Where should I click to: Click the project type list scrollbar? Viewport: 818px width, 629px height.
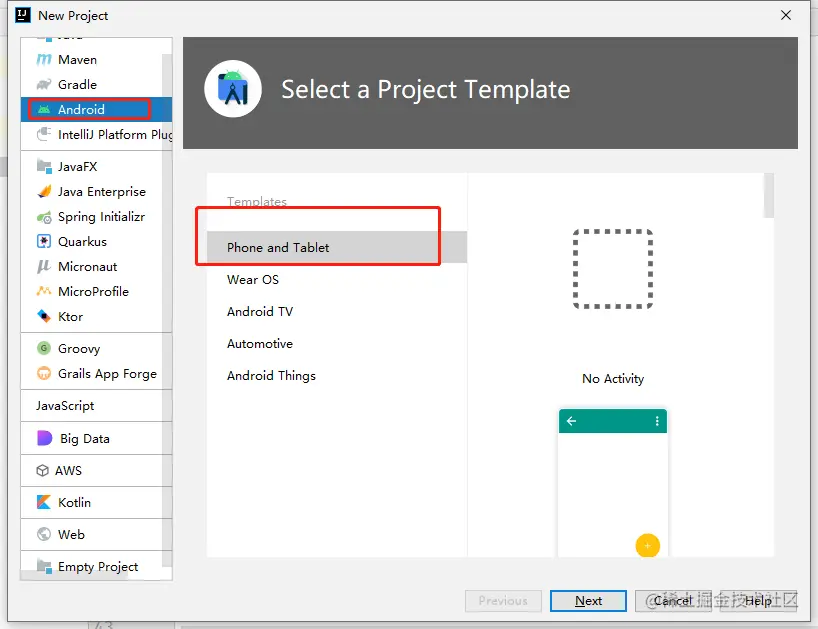[x=167, y=310]
